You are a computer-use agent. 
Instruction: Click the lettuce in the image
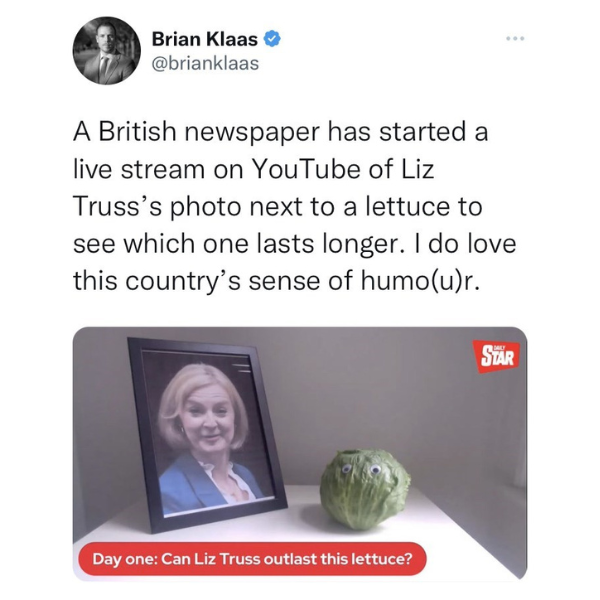pyautogui.click(x=365, y=490)
